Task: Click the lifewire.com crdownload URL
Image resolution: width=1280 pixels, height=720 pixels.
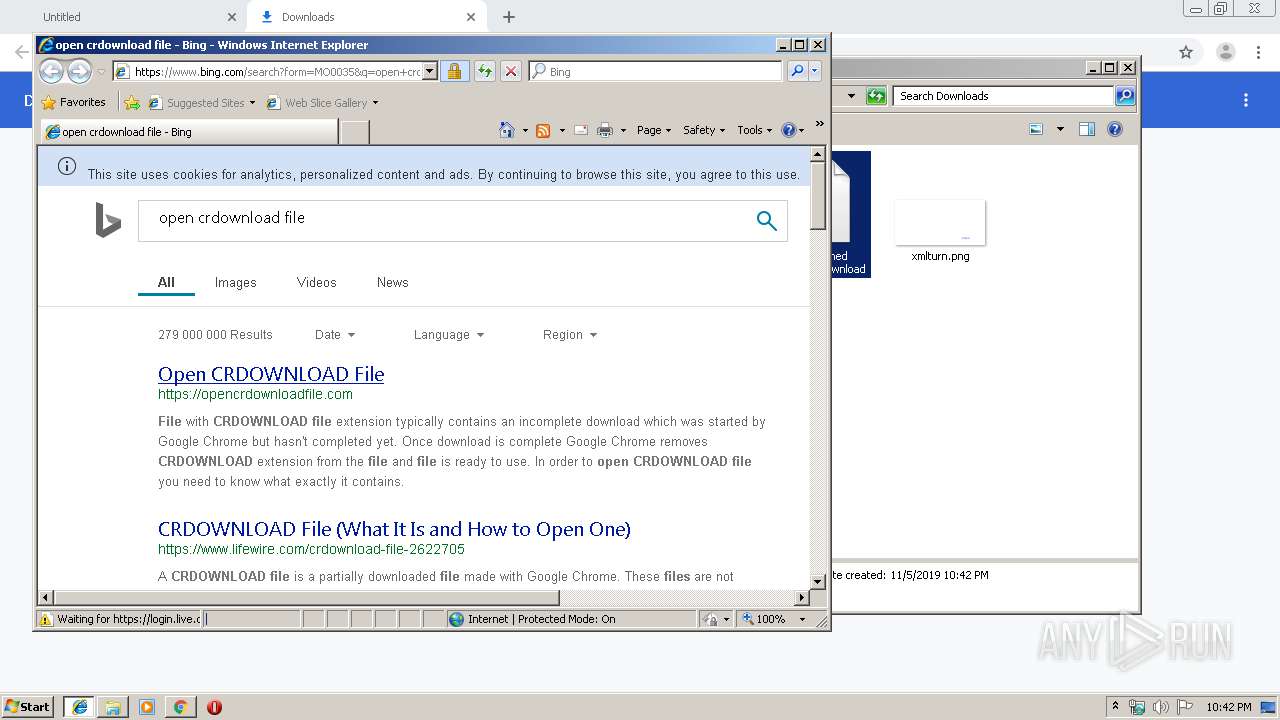Action: click(x=311, y=549)
